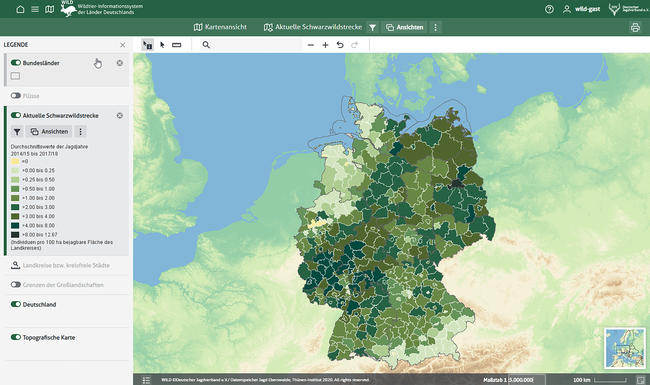650x385 pixels.
Task: Click the wild-gast user account
Action: coord(581,9)
